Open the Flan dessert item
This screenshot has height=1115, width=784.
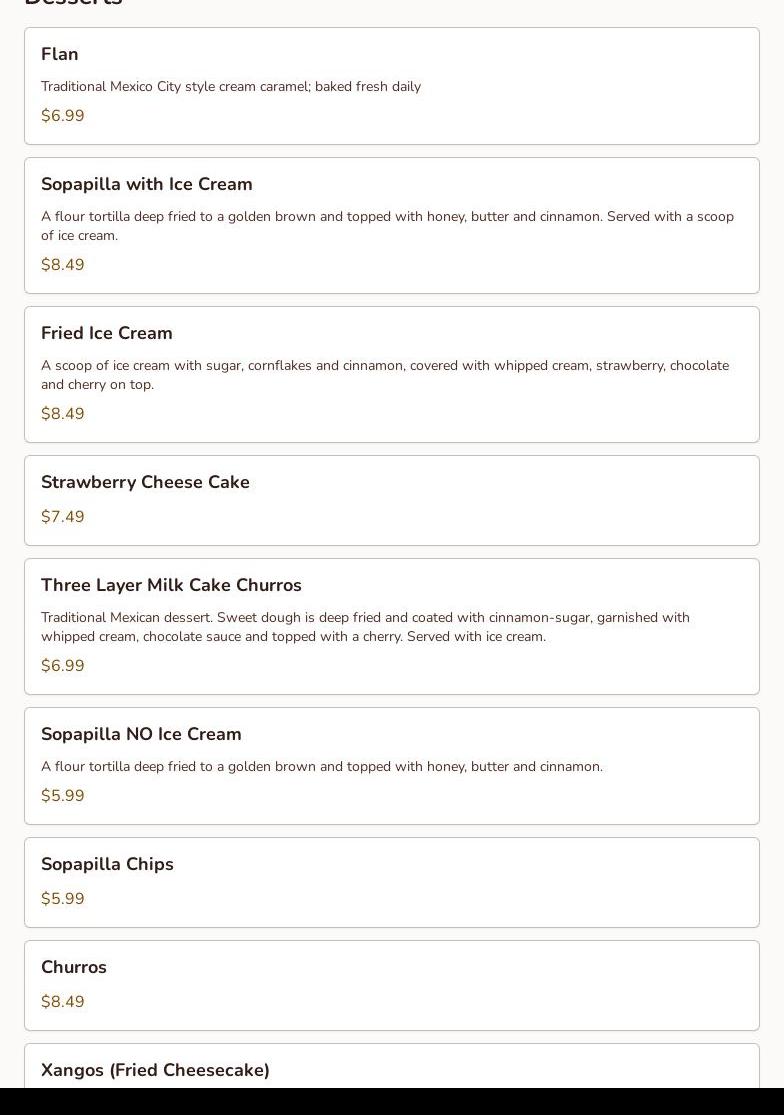click(392, 86)
